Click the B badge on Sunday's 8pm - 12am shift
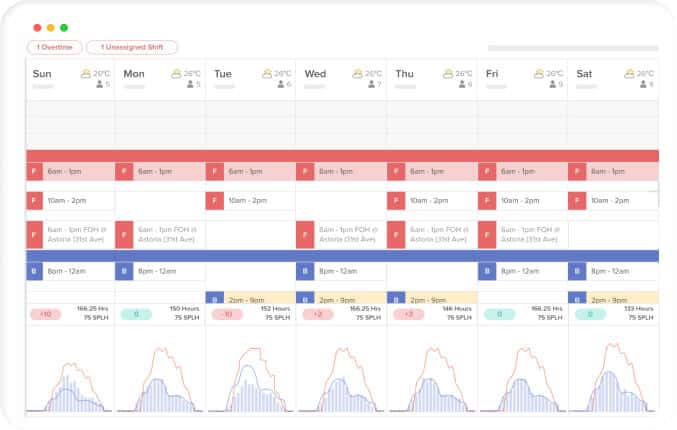The width and height of the screenshot is (677, 430). point(35,272)
